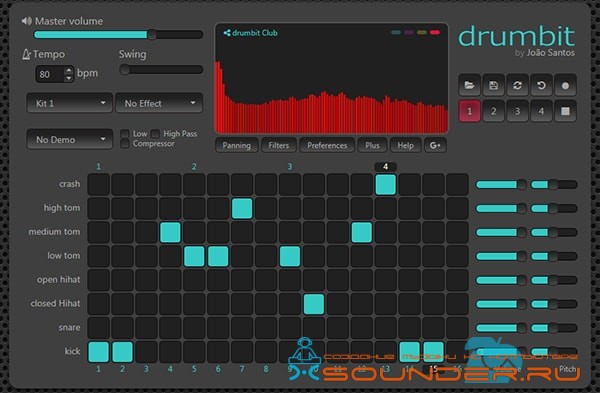Toggle off the medium tom step 4 pad
The image size is (600, 393).
[170, 232]
